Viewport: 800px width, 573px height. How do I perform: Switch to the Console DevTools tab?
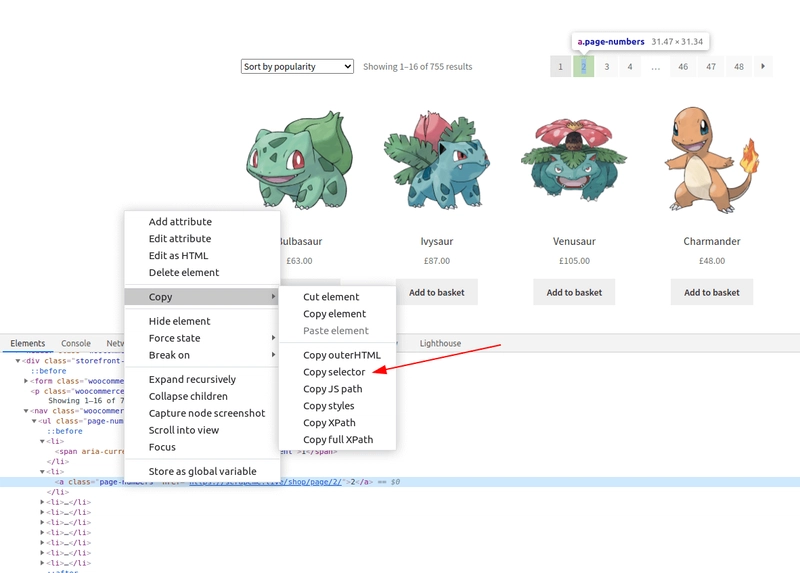[76, 343]
